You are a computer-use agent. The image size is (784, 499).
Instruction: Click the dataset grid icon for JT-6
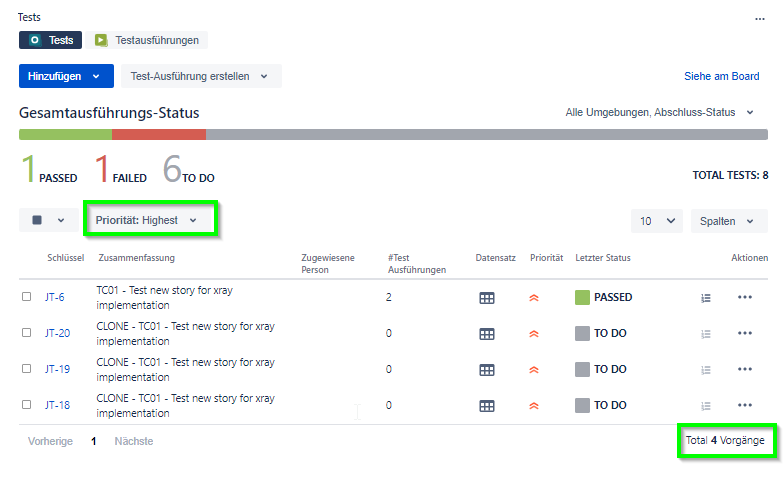(x=486, y=298)
